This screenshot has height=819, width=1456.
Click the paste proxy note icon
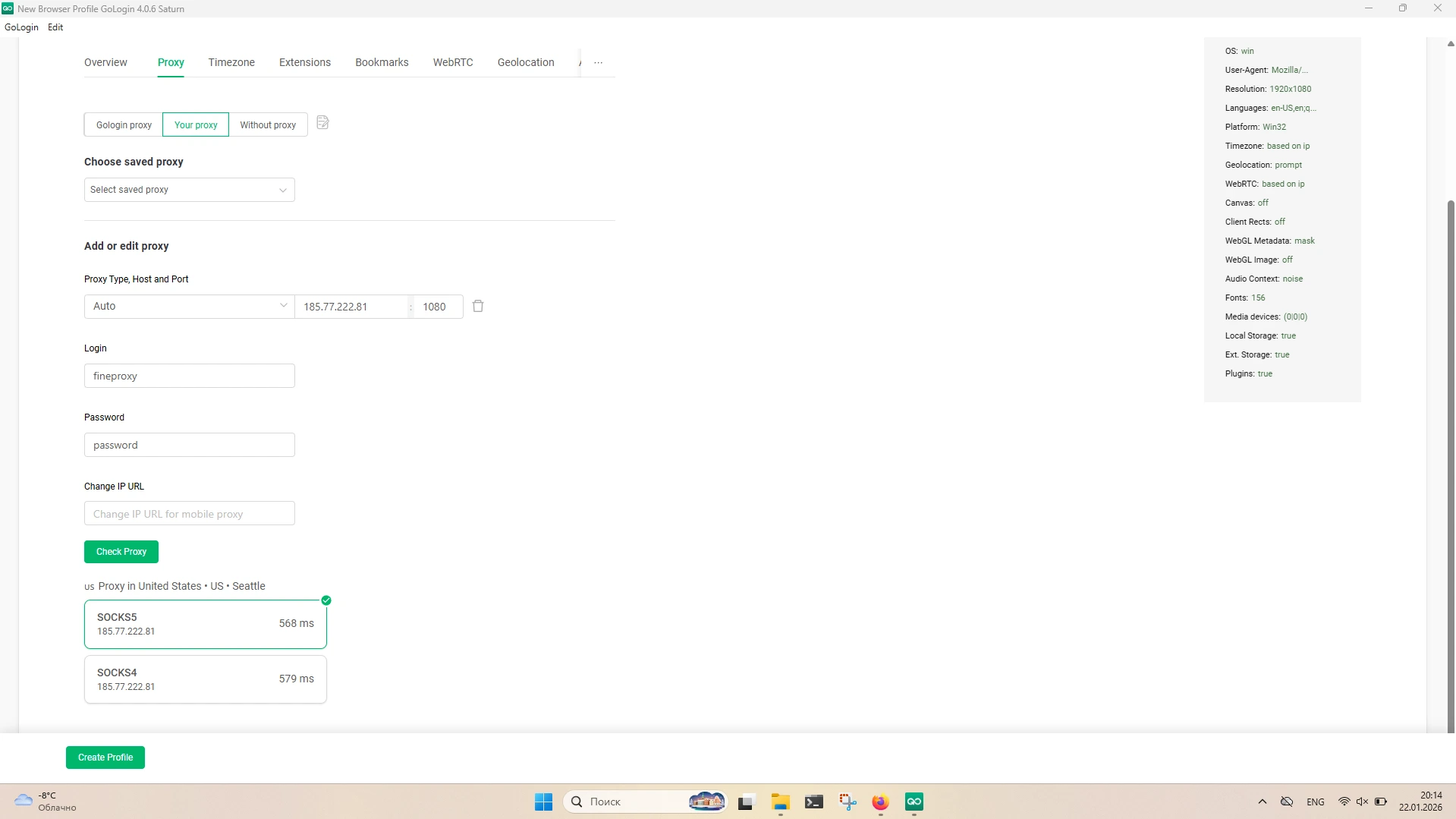322,123
